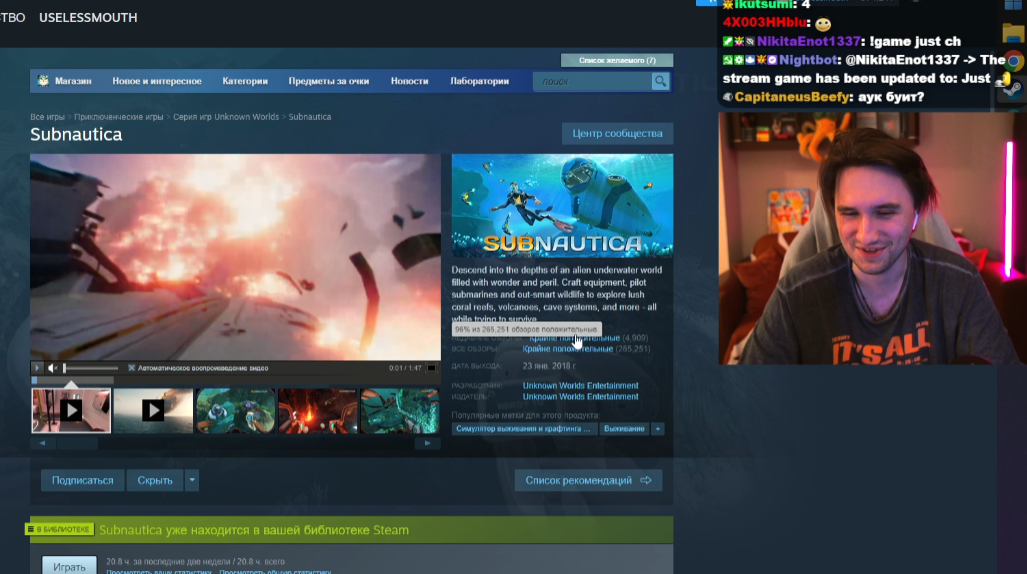Open the Лаборатории menu
Screen dimensions: 1027x574
pyautogui.click(x=479, y=81)
